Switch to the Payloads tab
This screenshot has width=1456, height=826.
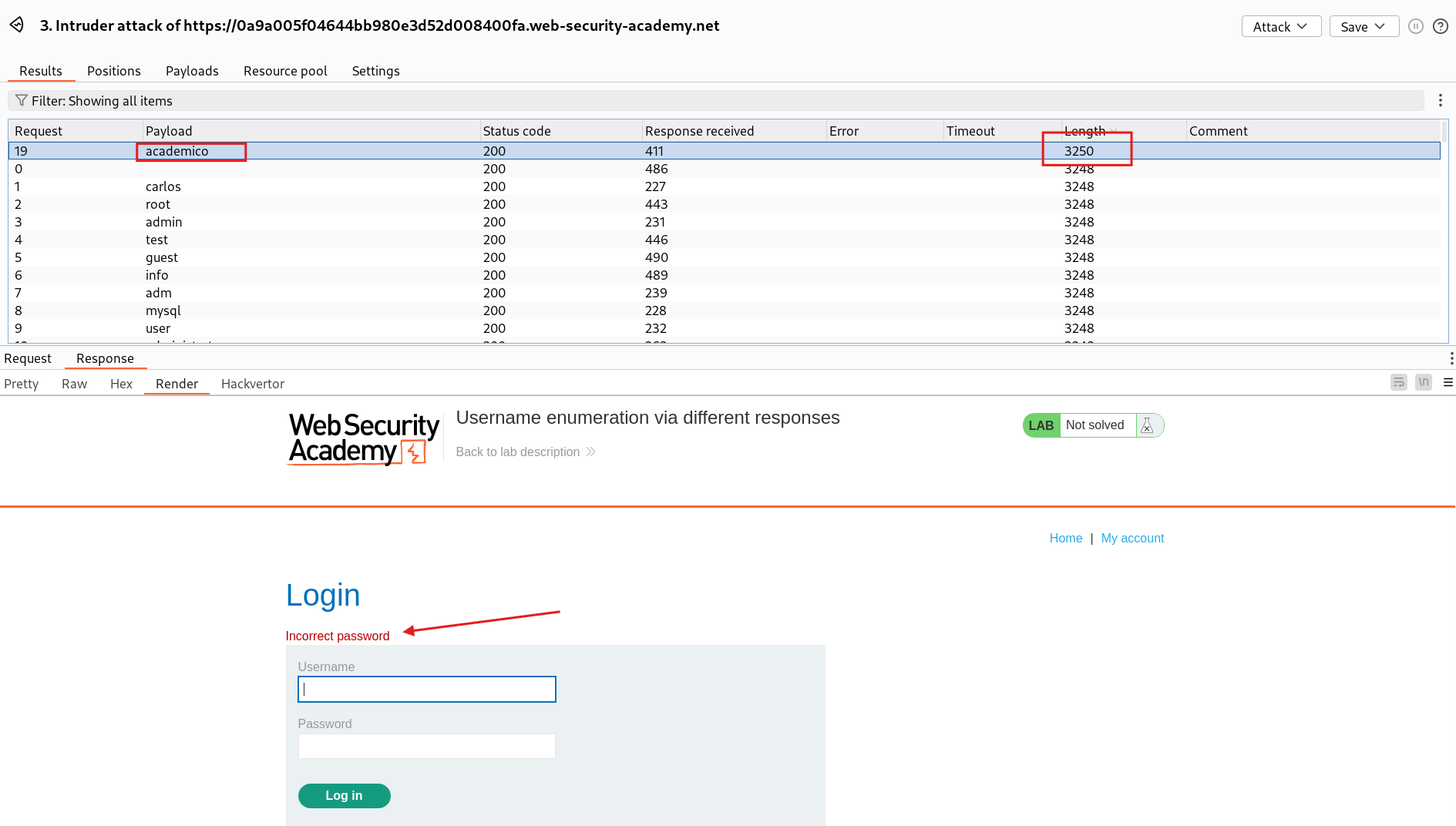click(x=191, y=71)
